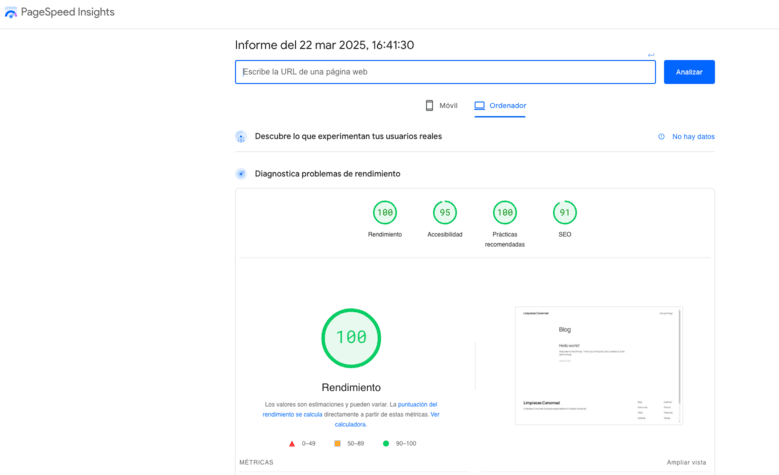Select the Prácticas recomendadas score gauge
Image resolution: width=779 pixels, height=475 pixels.
505,212
